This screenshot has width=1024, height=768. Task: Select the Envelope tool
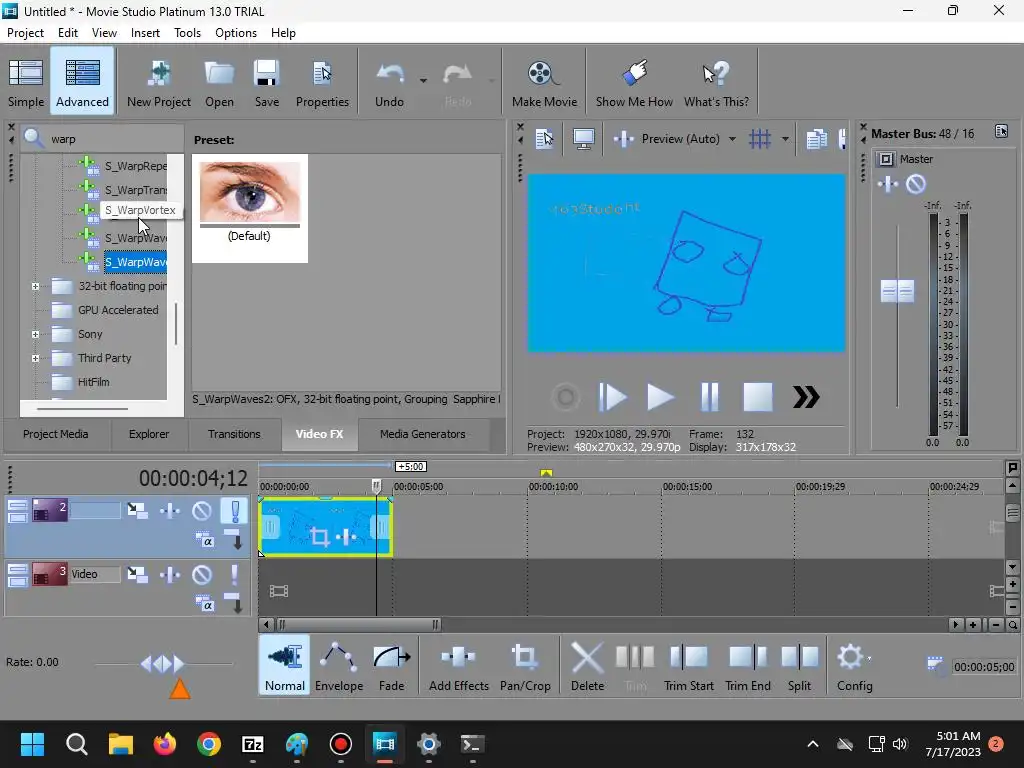(339, 665)
